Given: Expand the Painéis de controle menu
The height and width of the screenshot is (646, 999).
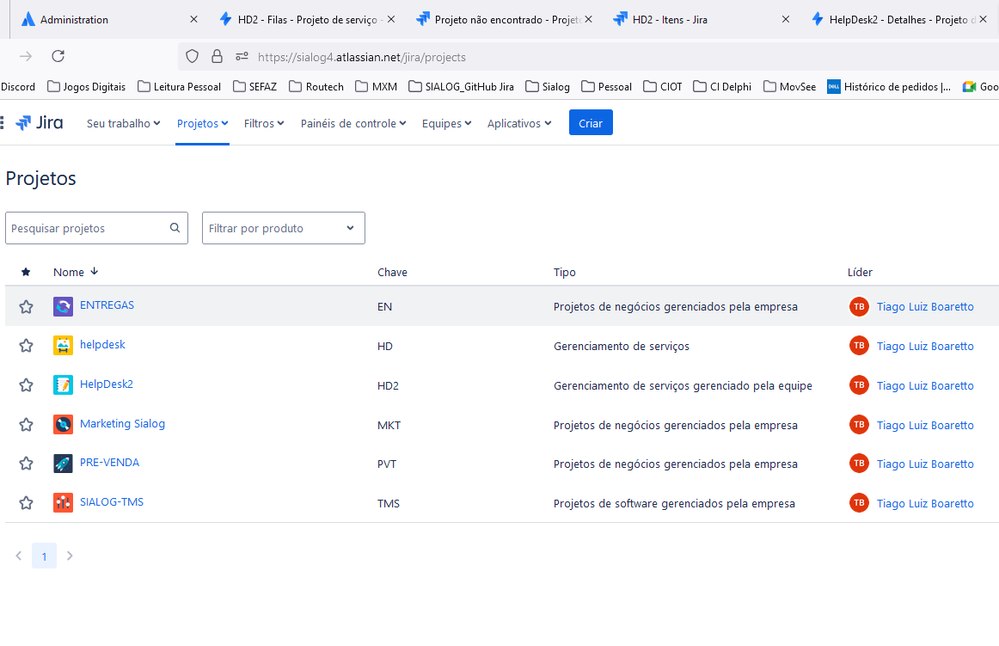Looking at the screenshot, I should click(353, 124).
